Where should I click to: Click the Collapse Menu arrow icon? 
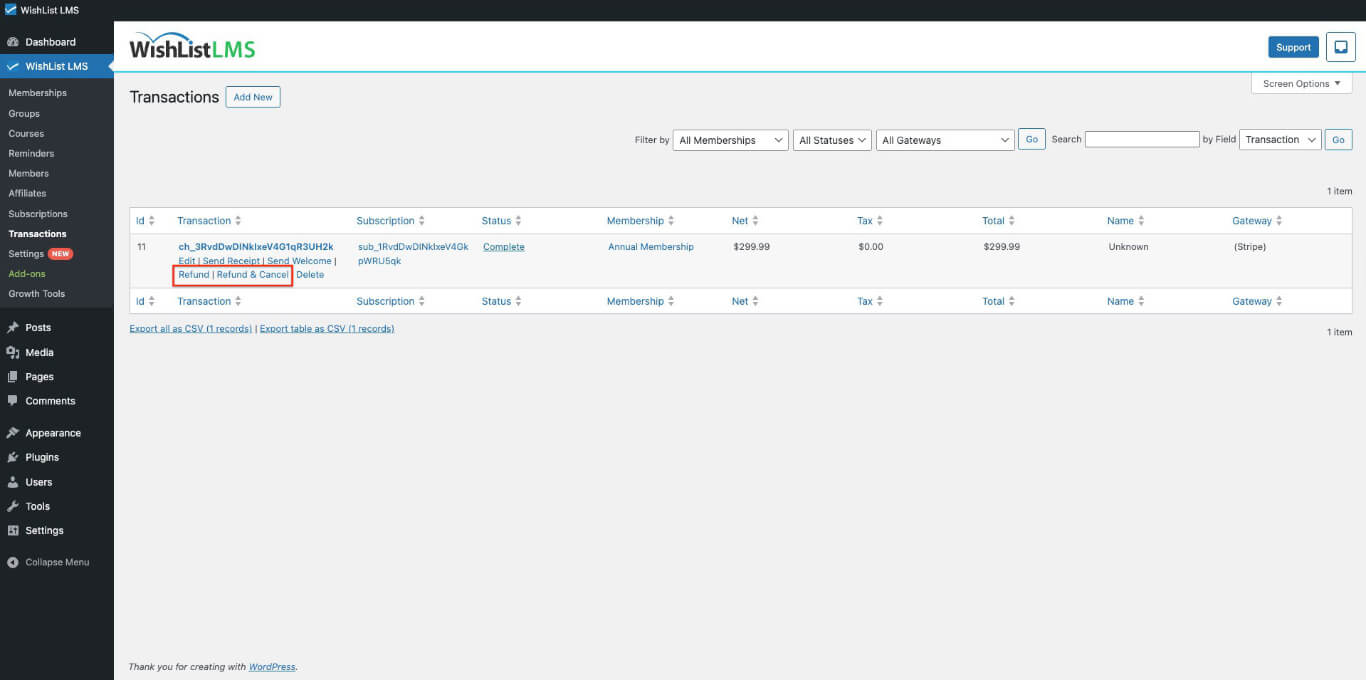pos(13,562)
